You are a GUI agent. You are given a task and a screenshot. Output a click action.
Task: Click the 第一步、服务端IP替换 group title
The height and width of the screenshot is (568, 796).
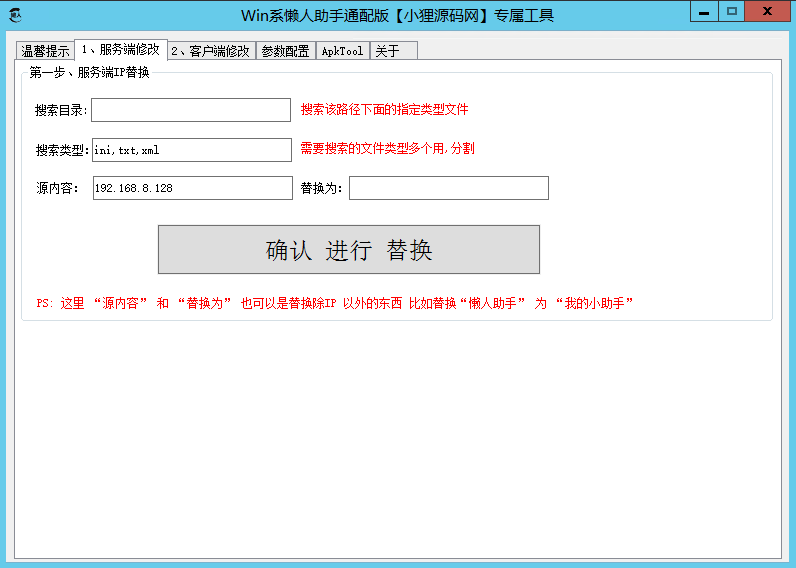coord(89,73)
